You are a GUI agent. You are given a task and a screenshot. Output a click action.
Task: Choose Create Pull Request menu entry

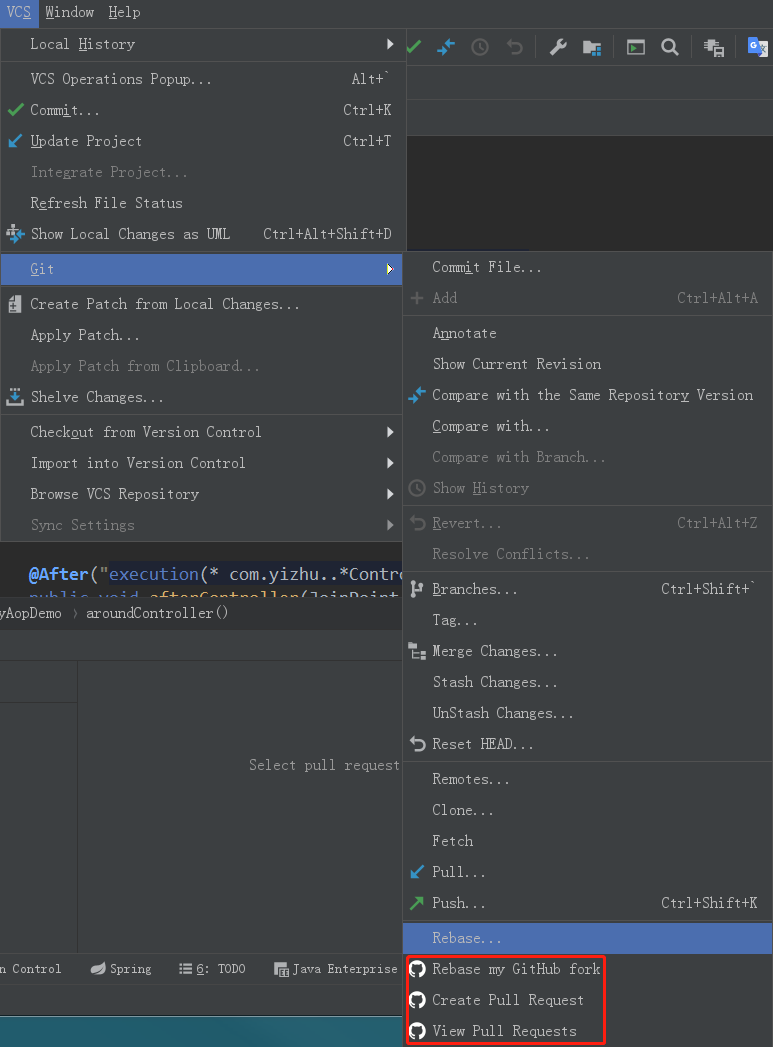point(507,1000)
